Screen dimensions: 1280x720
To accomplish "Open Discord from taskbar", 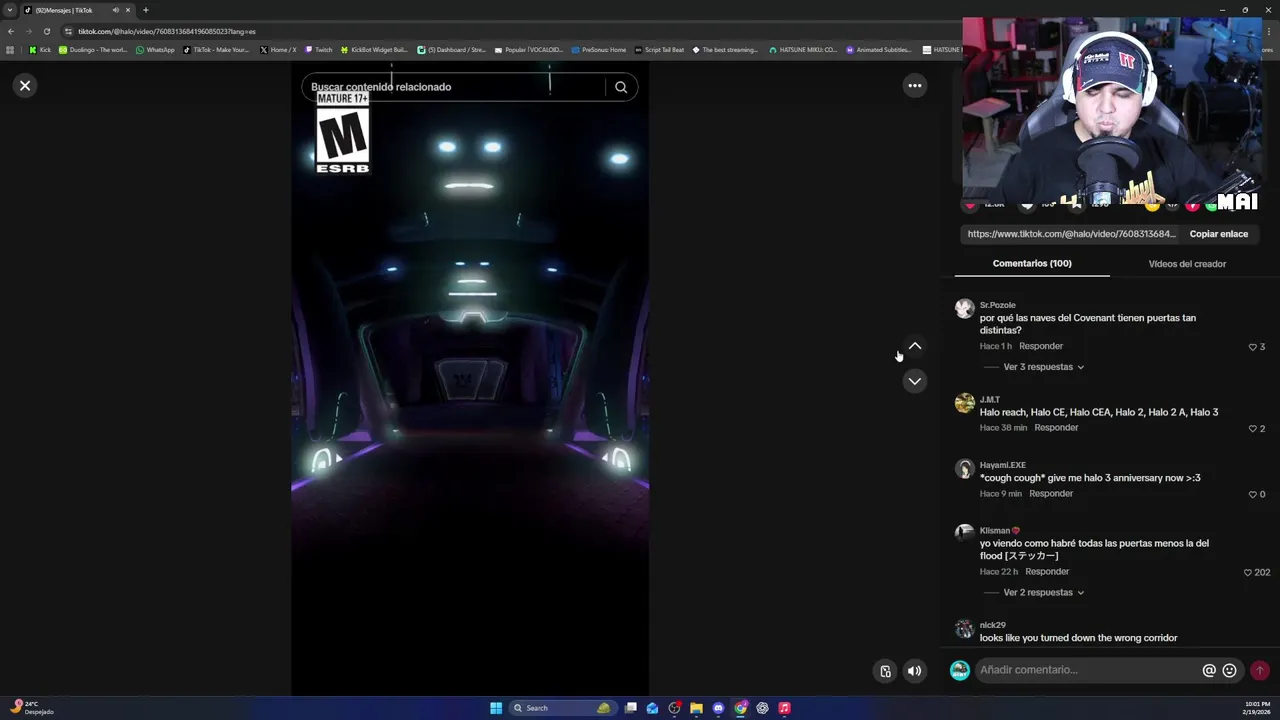I will tap(718, 708).
